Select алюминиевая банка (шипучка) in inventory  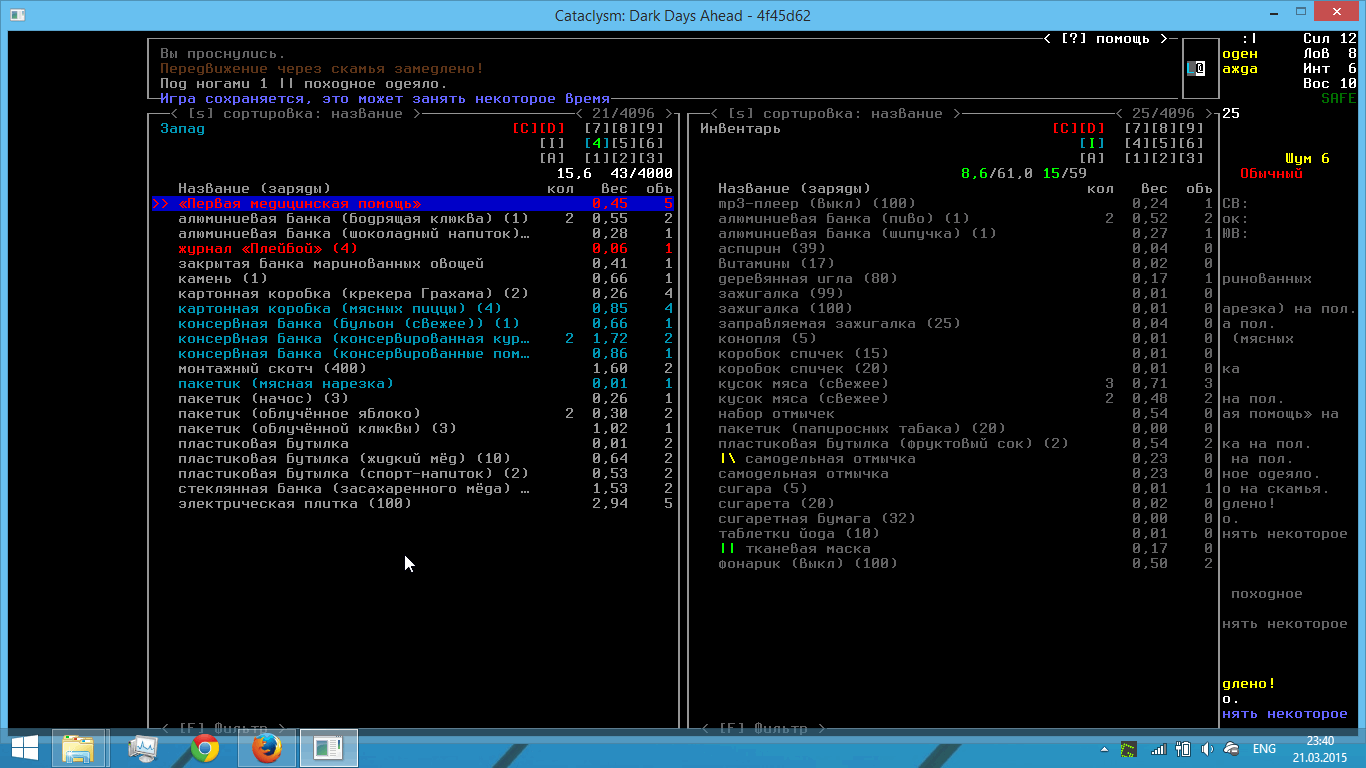pos(953,234)
